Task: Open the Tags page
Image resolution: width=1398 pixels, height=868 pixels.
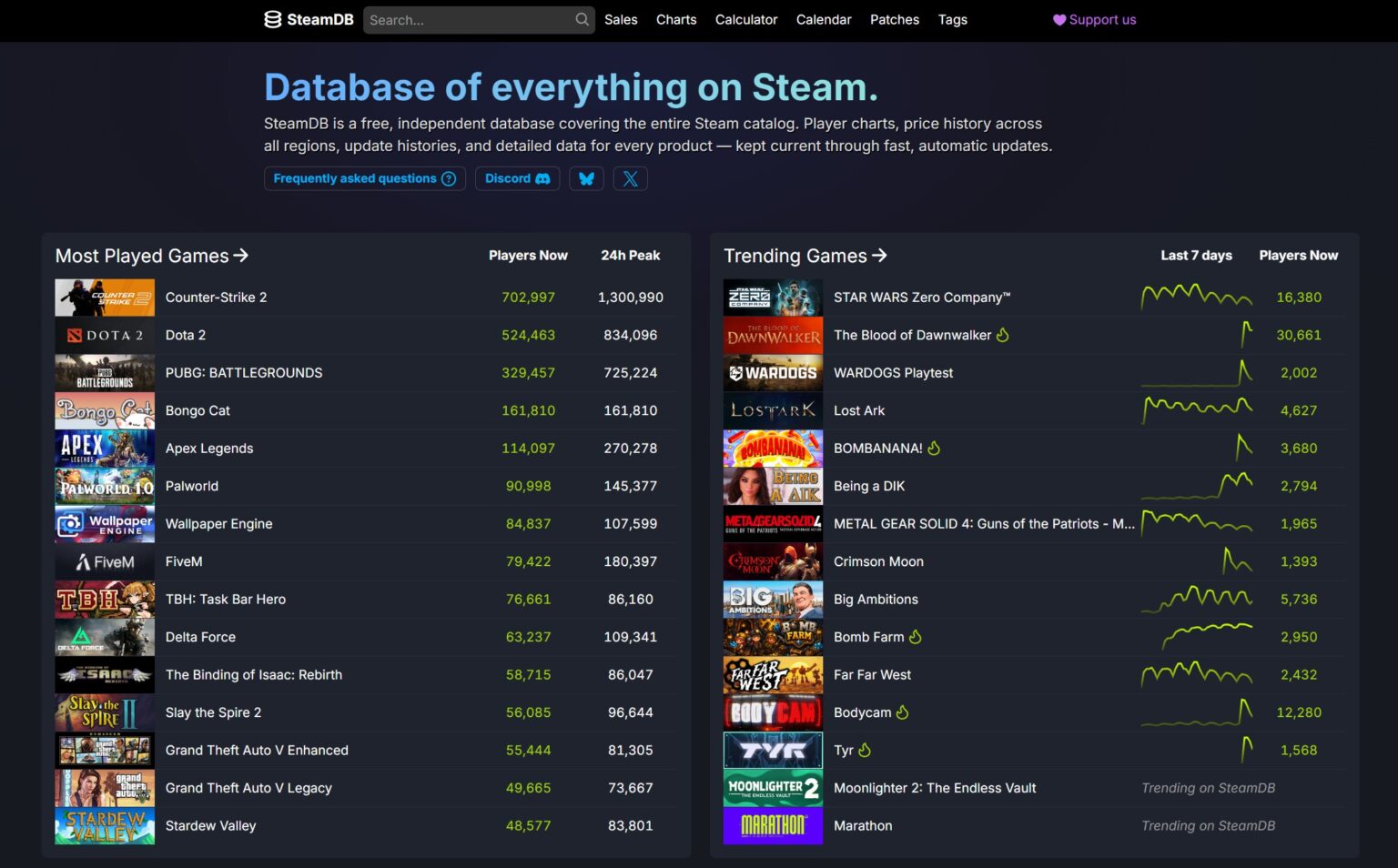Action: click(x=953, y=19)
